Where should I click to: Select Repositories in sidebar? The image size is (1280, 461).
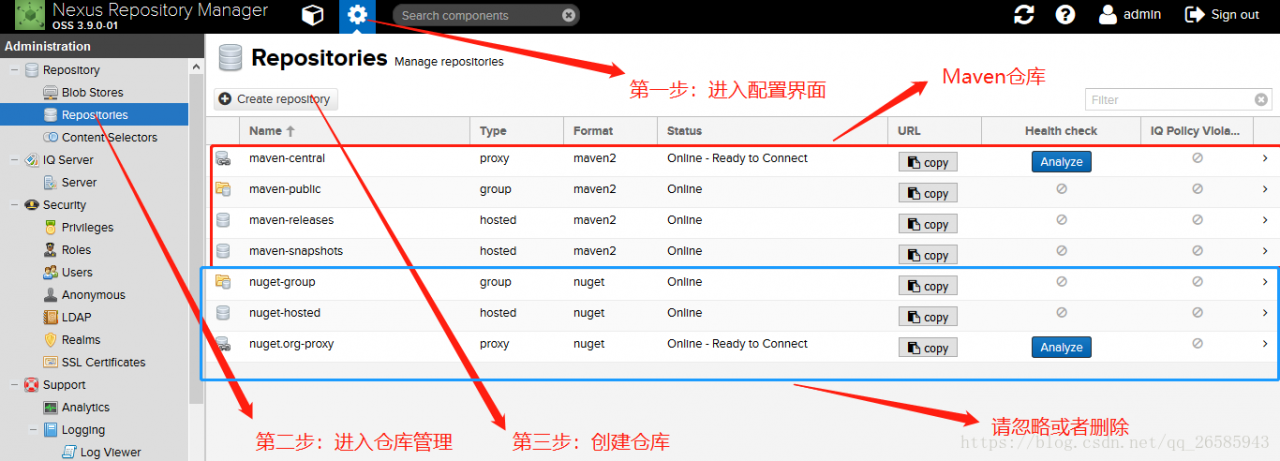coord(94,115)
